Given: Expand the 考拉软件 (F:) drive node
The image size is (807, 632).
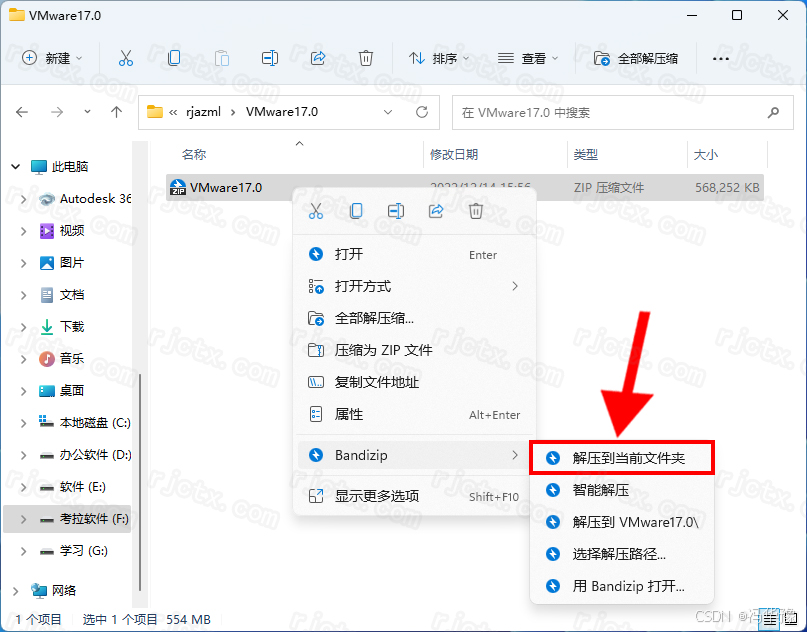Looking at the screenshot, I should tap(23, 519).
